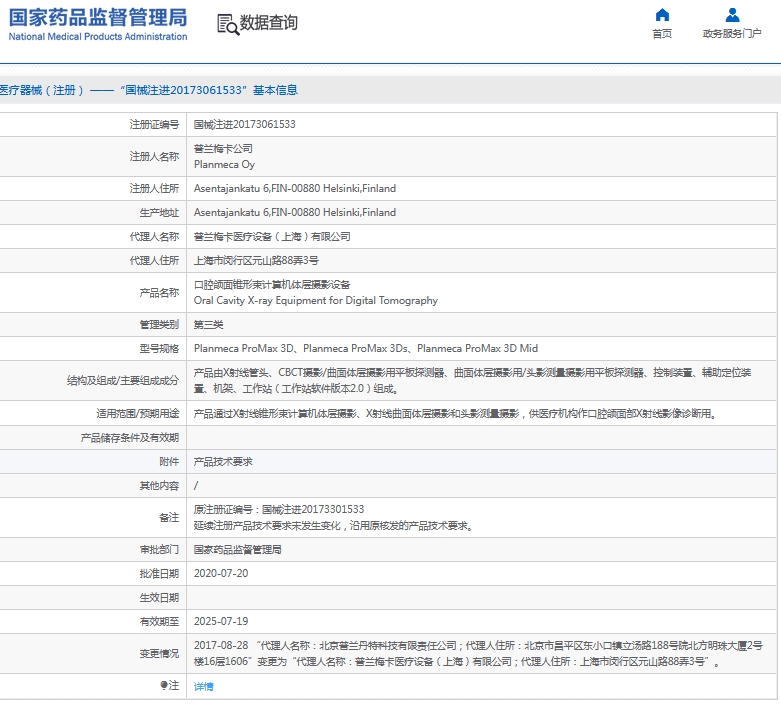Click the 首页 text link
This screenshot has height=706, width=781.
(x=662, y=33)
